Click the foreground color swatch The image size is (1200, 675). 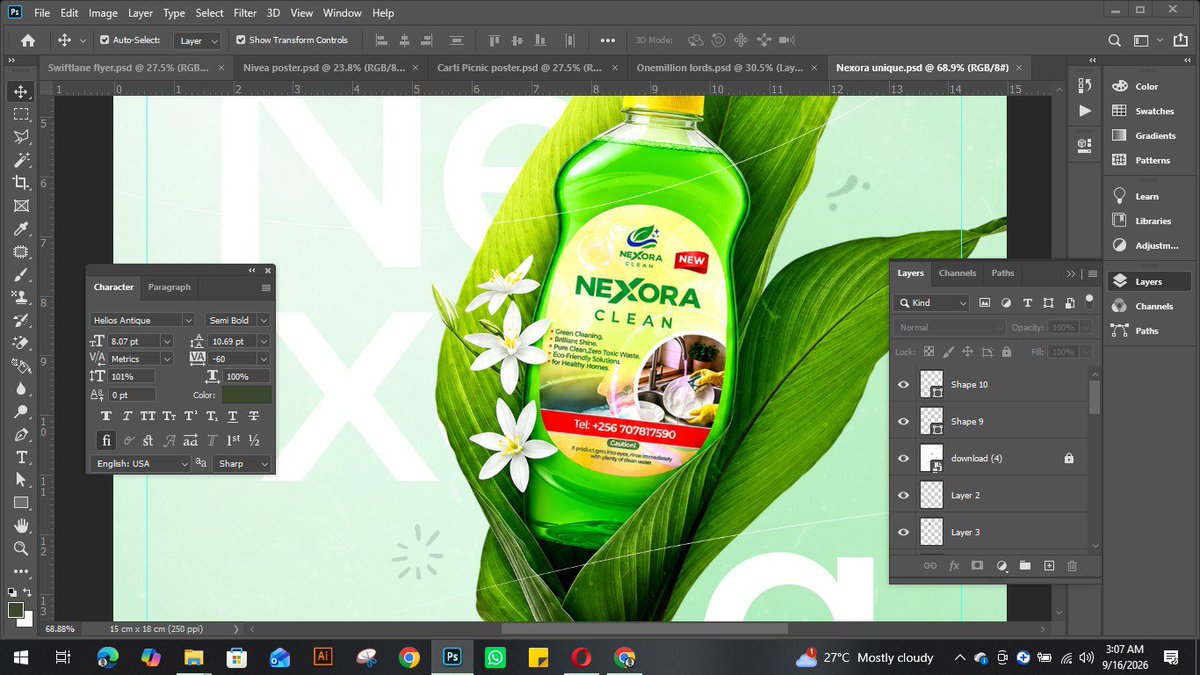[16, 610]
